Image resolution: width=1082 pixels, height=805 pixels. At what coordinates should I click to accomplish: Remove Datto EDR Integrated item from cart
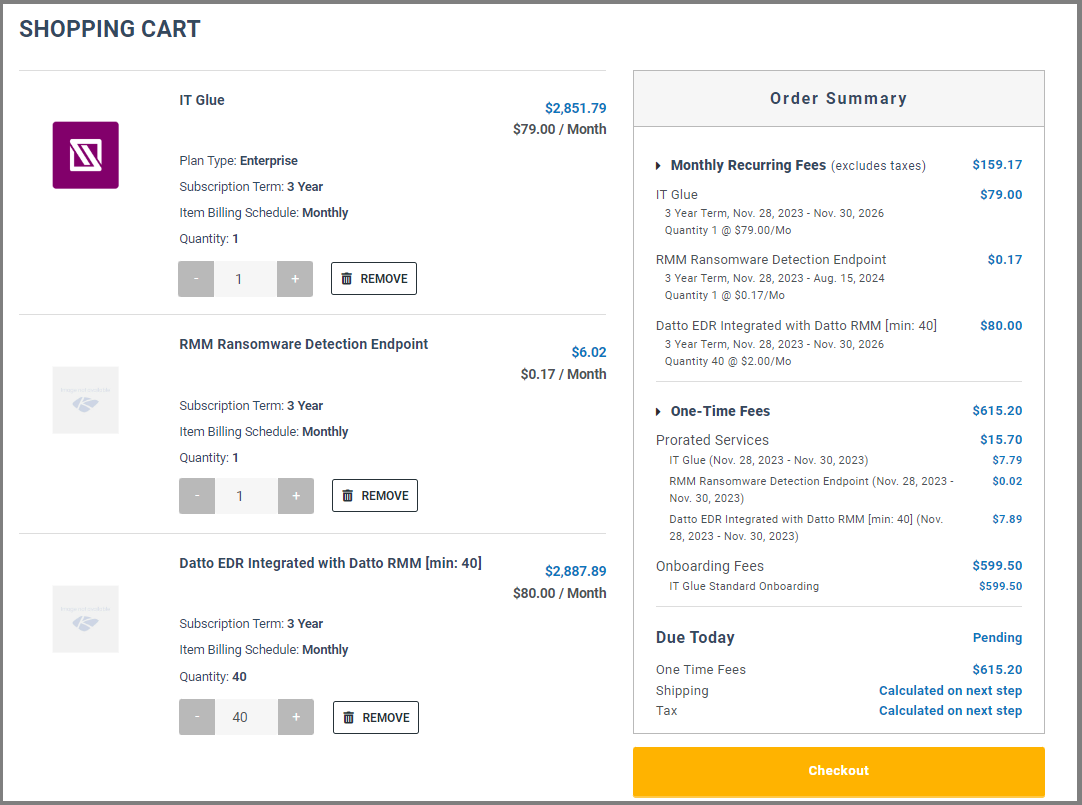(375, 717)
